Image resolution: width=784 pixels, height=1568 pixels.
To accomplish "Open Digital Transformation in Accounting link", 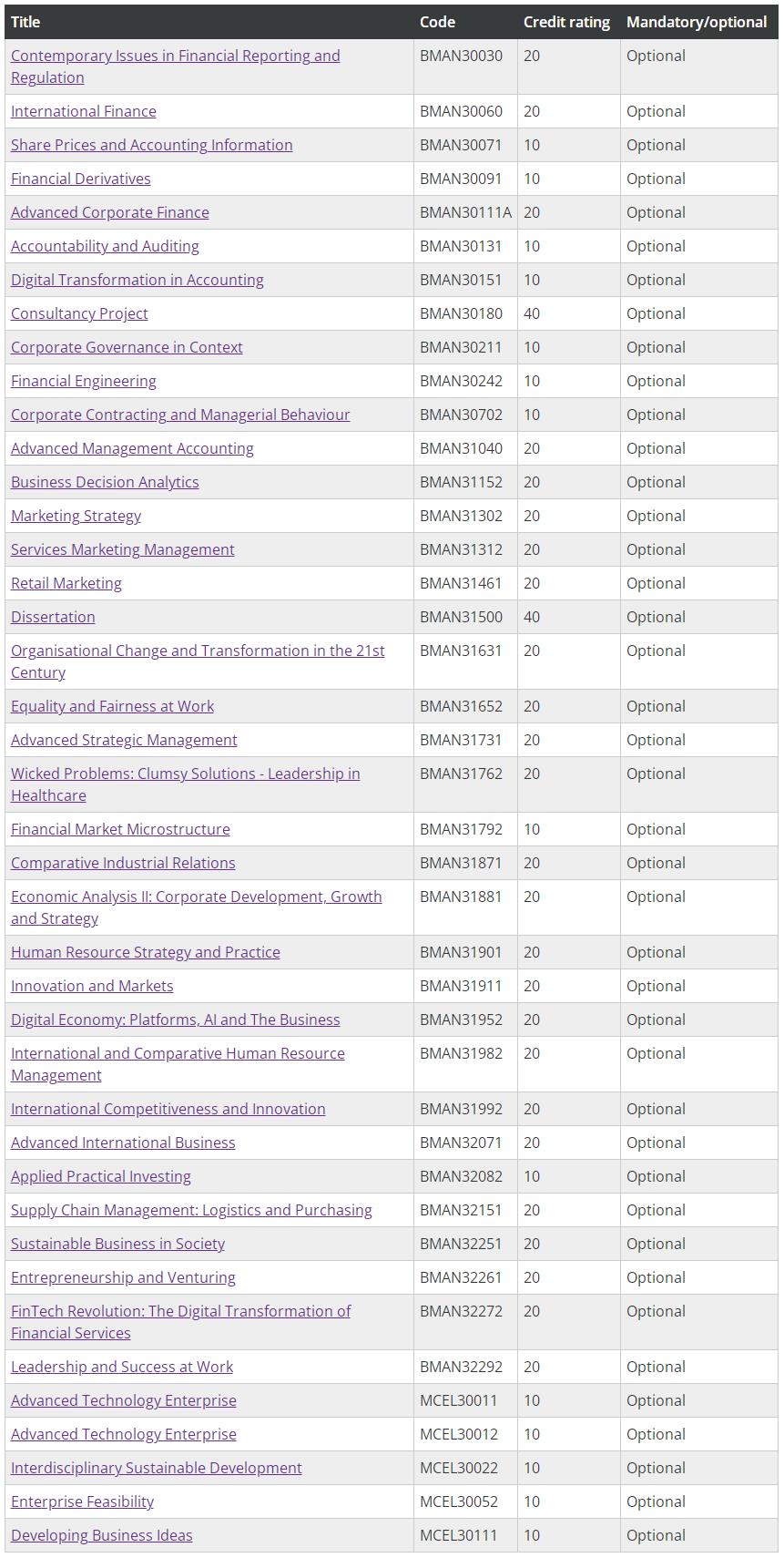I will (137, 280).
